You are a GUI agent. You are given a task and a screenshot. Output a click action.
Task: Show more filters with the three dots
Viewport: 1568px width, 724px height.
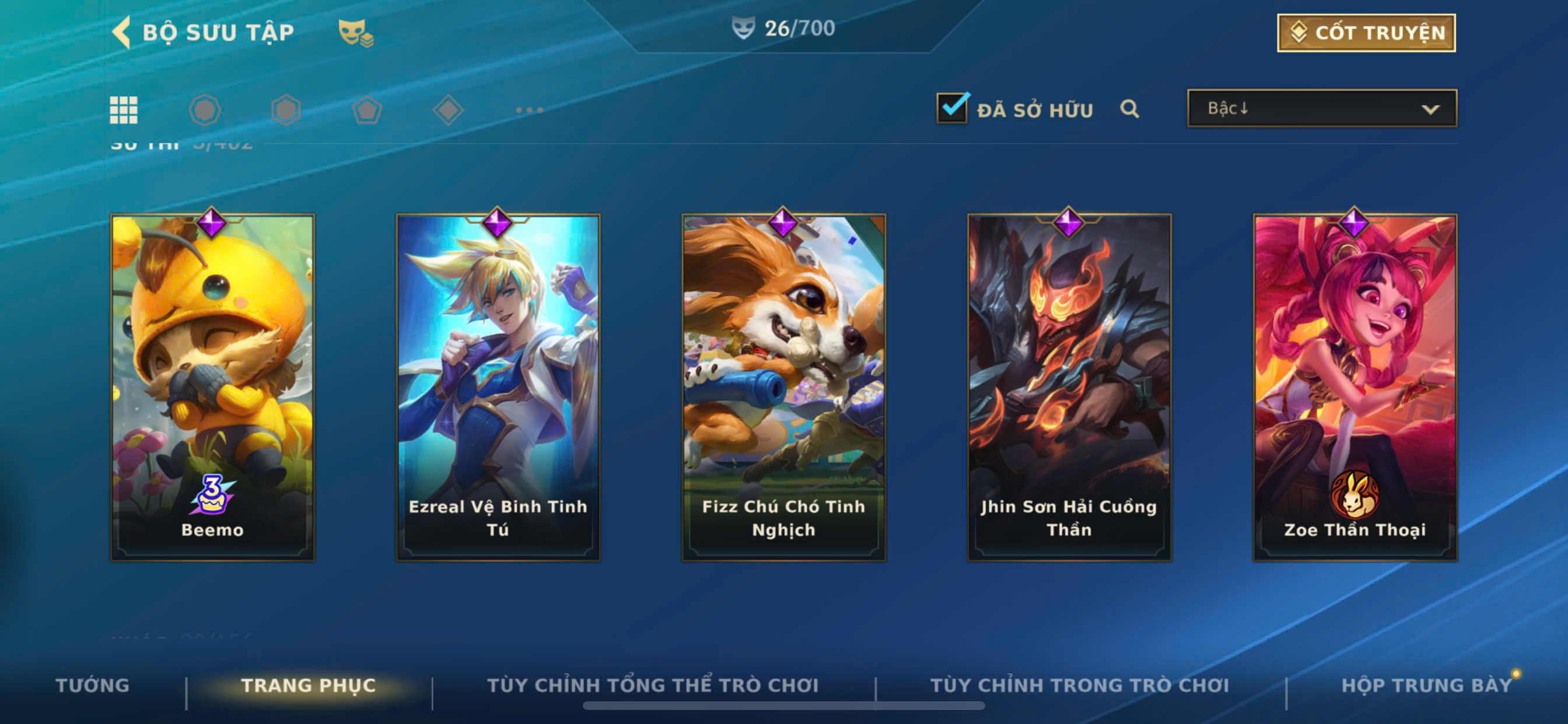pyautogui.click(x=529, y=110)
